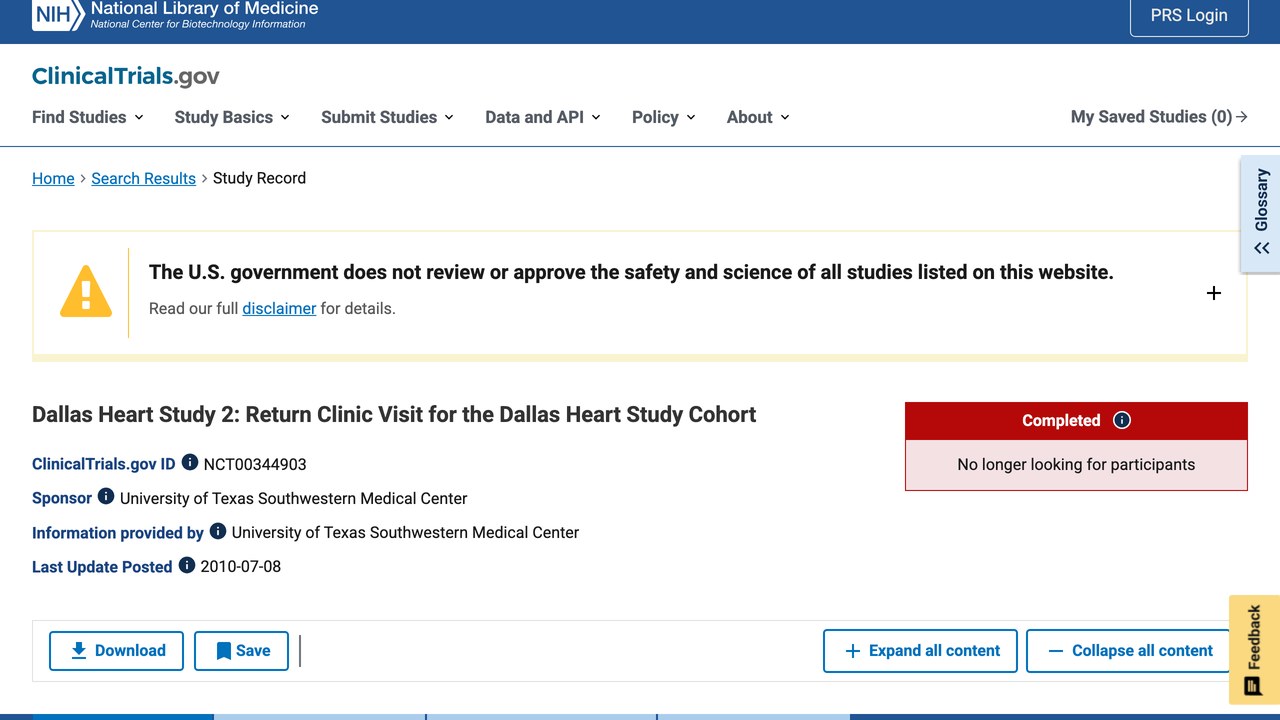Viewport: 1280px width, 720px height.
Task: Click the PRS Login button
Action: point(1189,16)
